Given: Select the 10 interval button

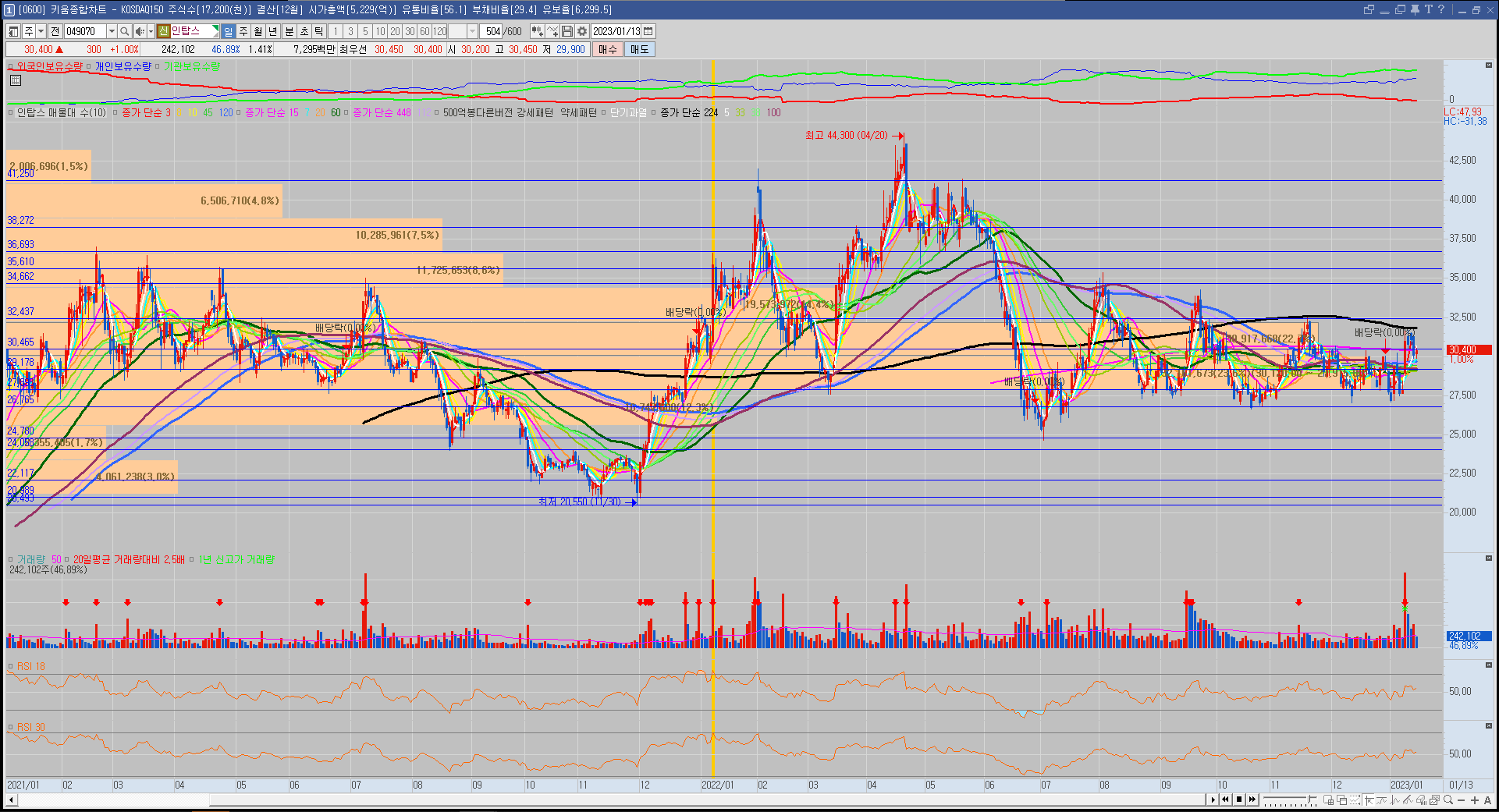Looking at the screenshot, I should (x=380, y=31).
